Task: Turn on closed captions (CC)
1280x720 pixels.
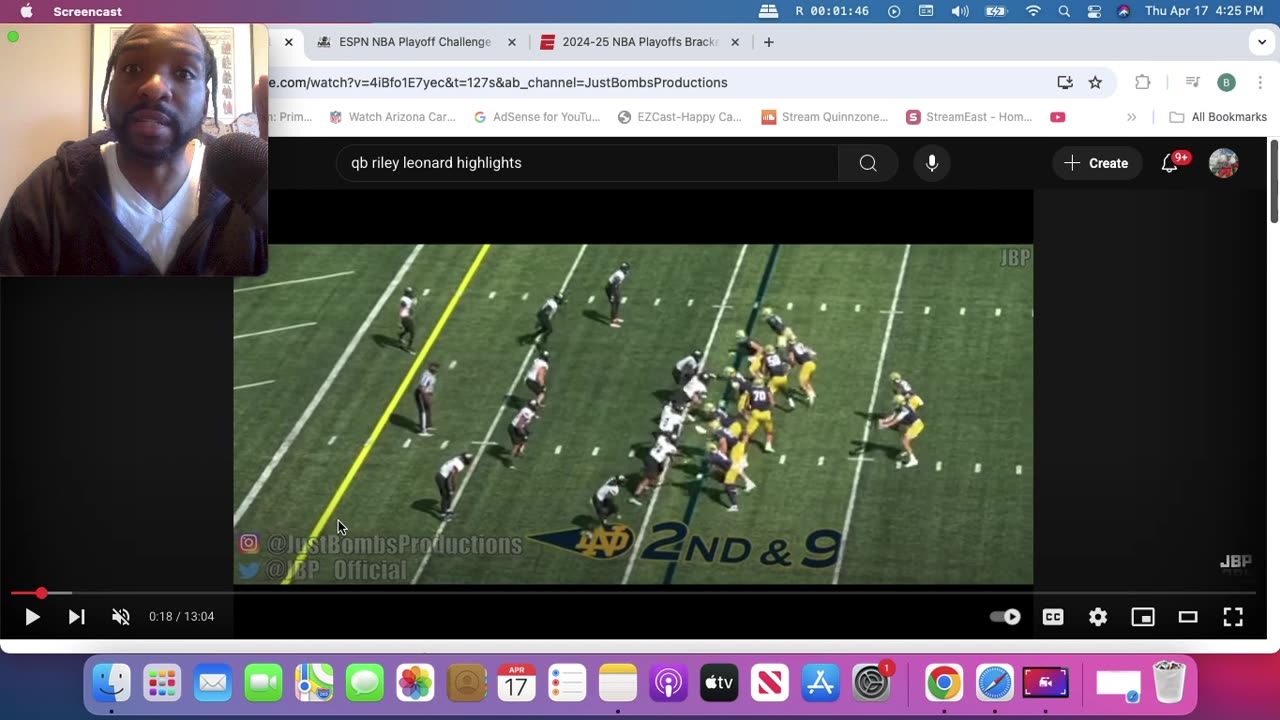Action: 1053,617
